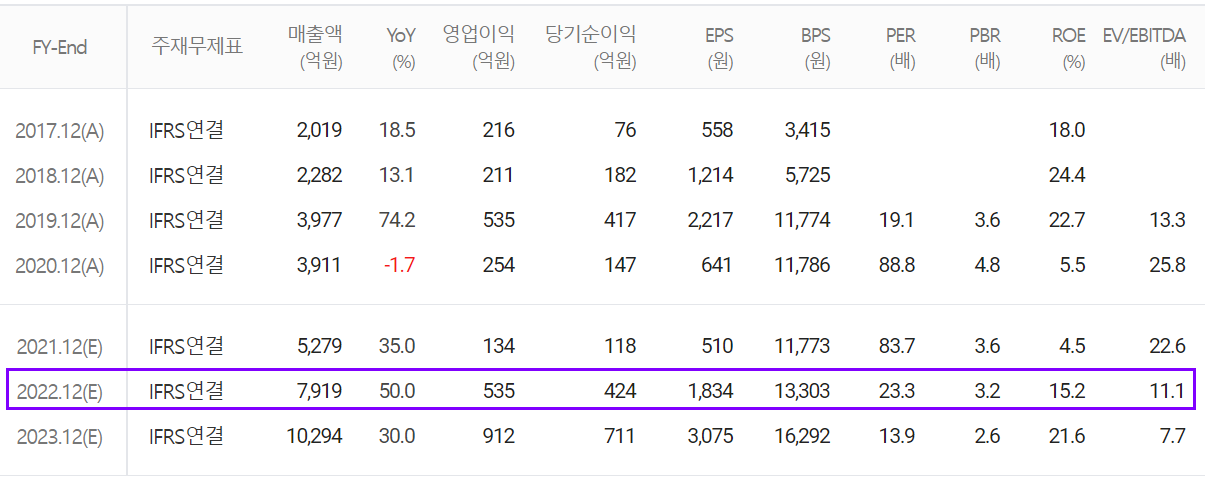Click net income 711 for 2023
Image resolution: width=1205 pixels, height=480 pixels.
point(620,436)
